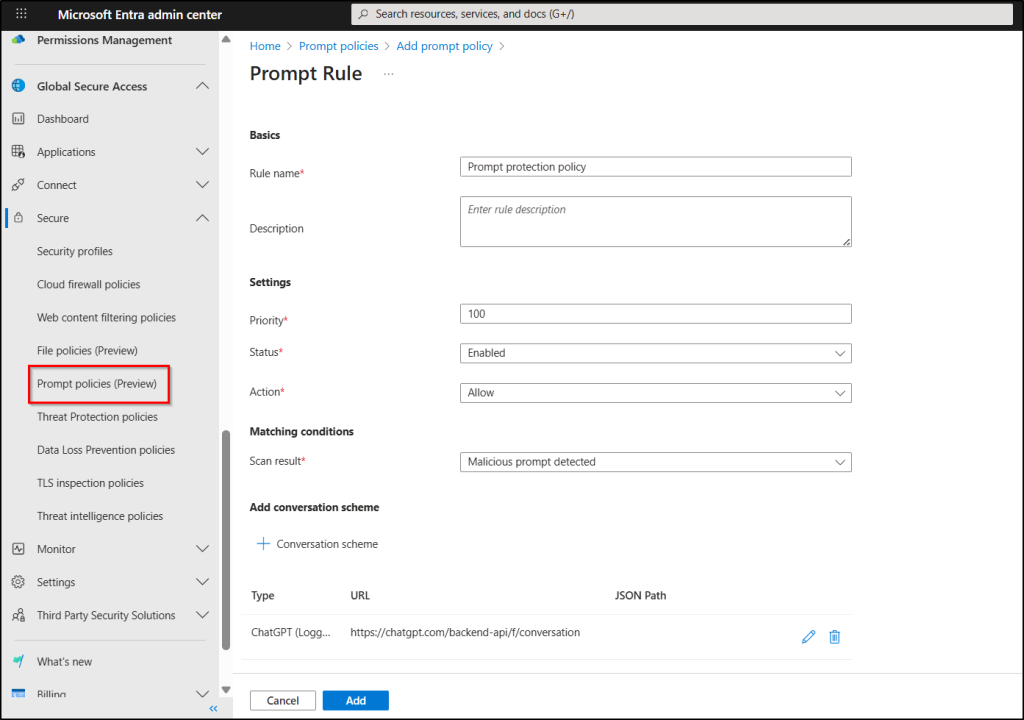Delete the ChatGPT conversation scheme via trash icon
The width and height of the screenshot is (1024, 720).
[x=835, y=637]
